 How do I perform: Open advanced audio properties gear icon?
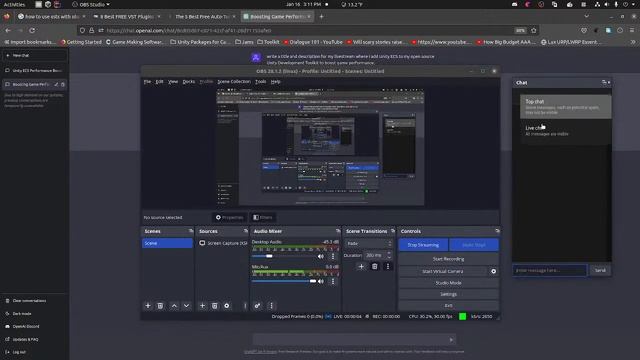258,305
